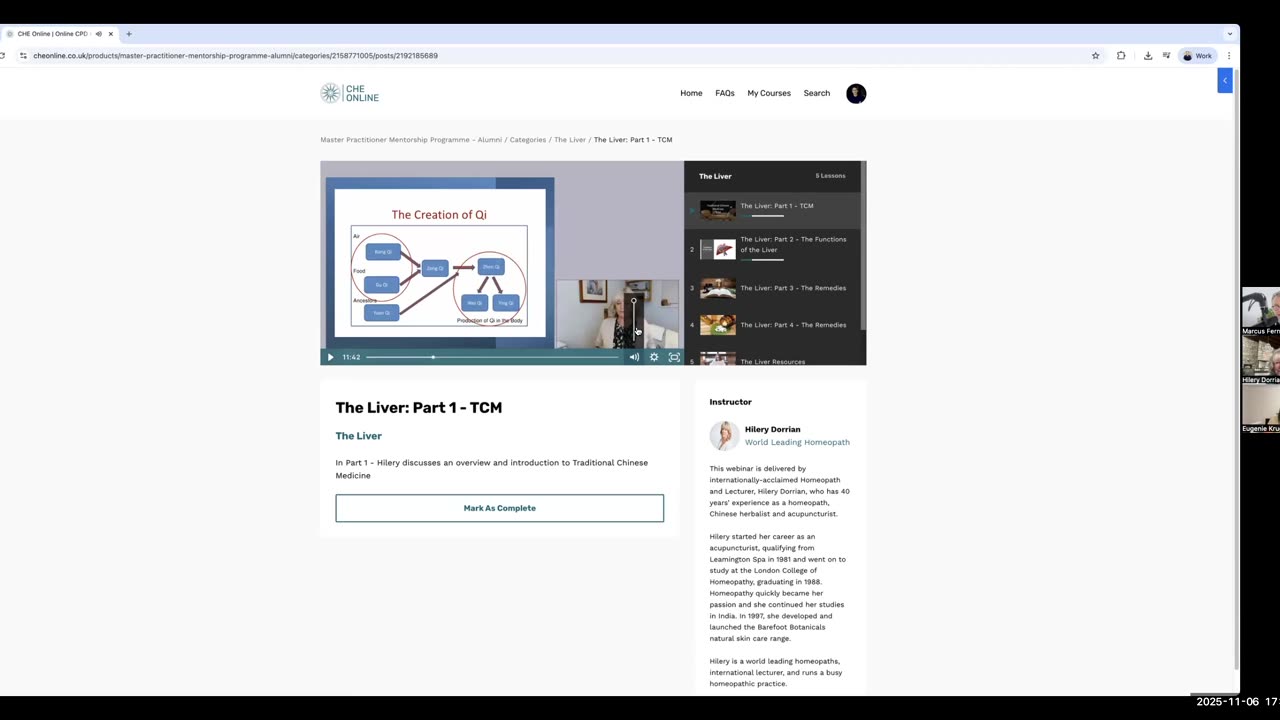Image resolution: width=1280 pixels, height=720 pixels.
Task: Click the Mark As Complete button
Action: (x=499, y=508)
